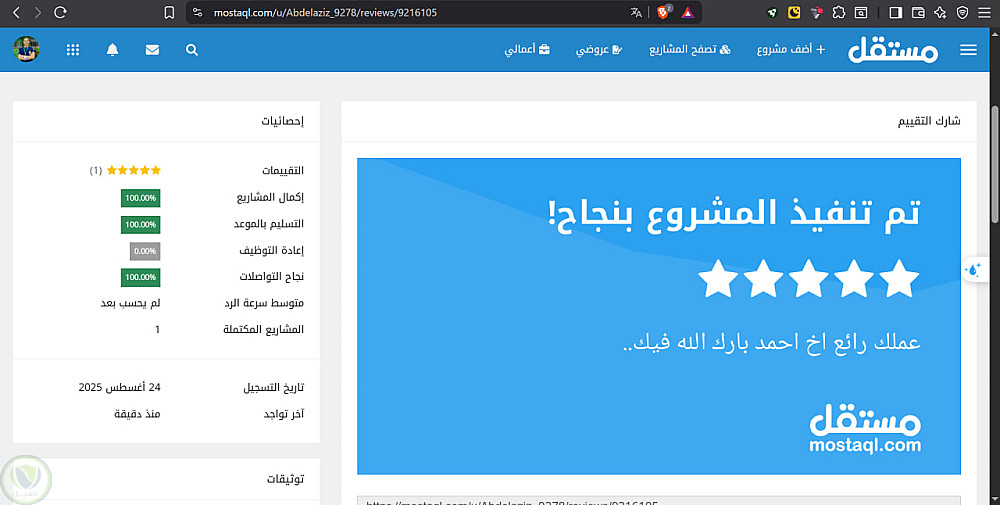This screenshot has height=505, width=1000.
Task: Click the آخر تواجد label
Action: [x=284, y=414]
